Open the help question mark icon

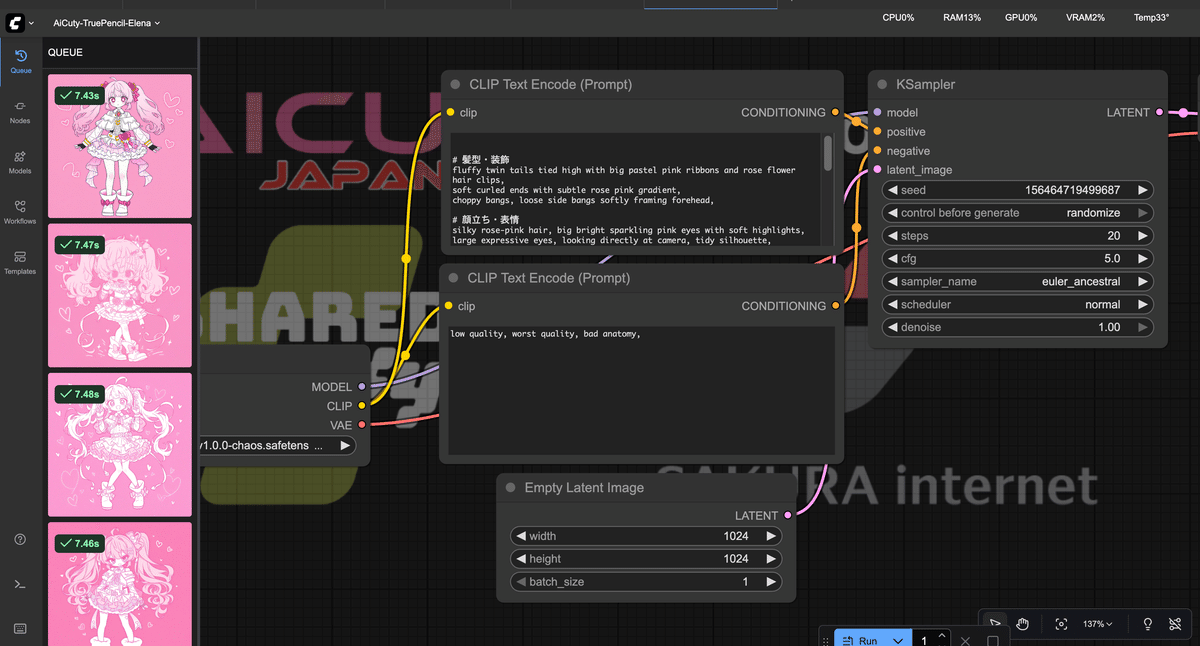pyautogui.click(x=20, y=539)
